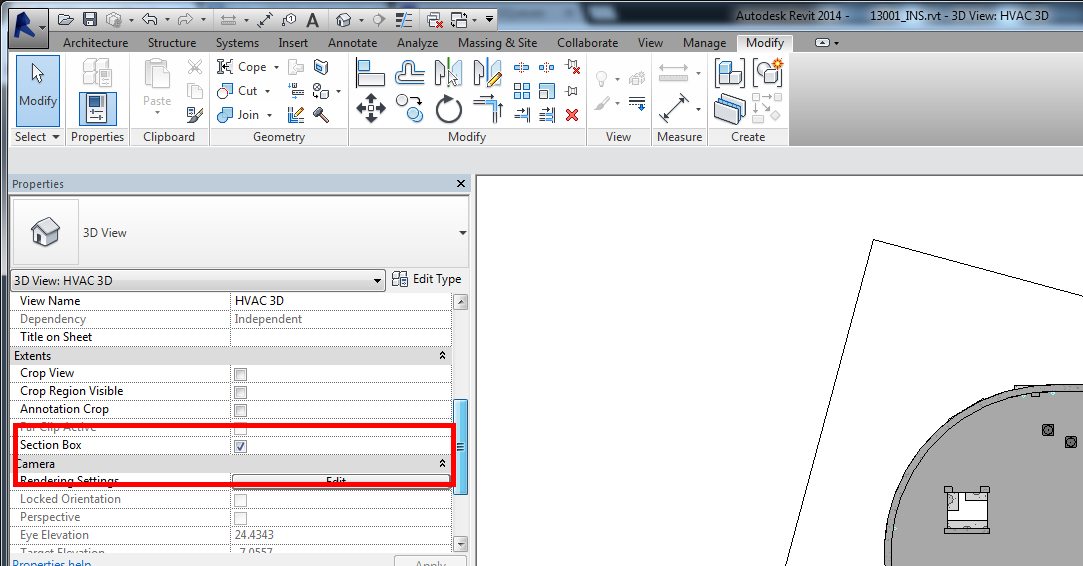Close the Properties palette
Viewport: 1083px width, 566px height.
[461, 183]
